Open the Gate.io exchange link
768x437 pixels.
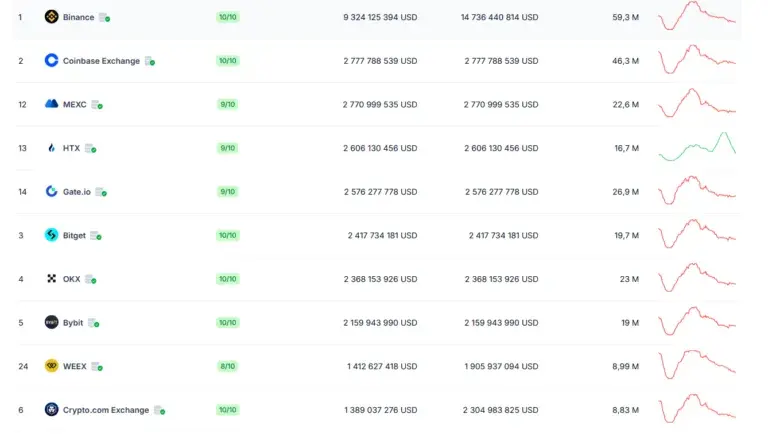[x=76, y=192]
